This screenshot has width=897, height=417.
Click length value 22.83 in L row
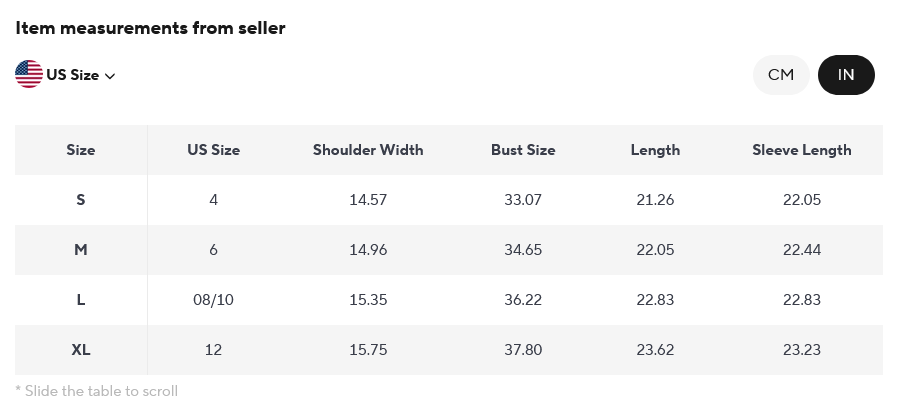(655, 300)
